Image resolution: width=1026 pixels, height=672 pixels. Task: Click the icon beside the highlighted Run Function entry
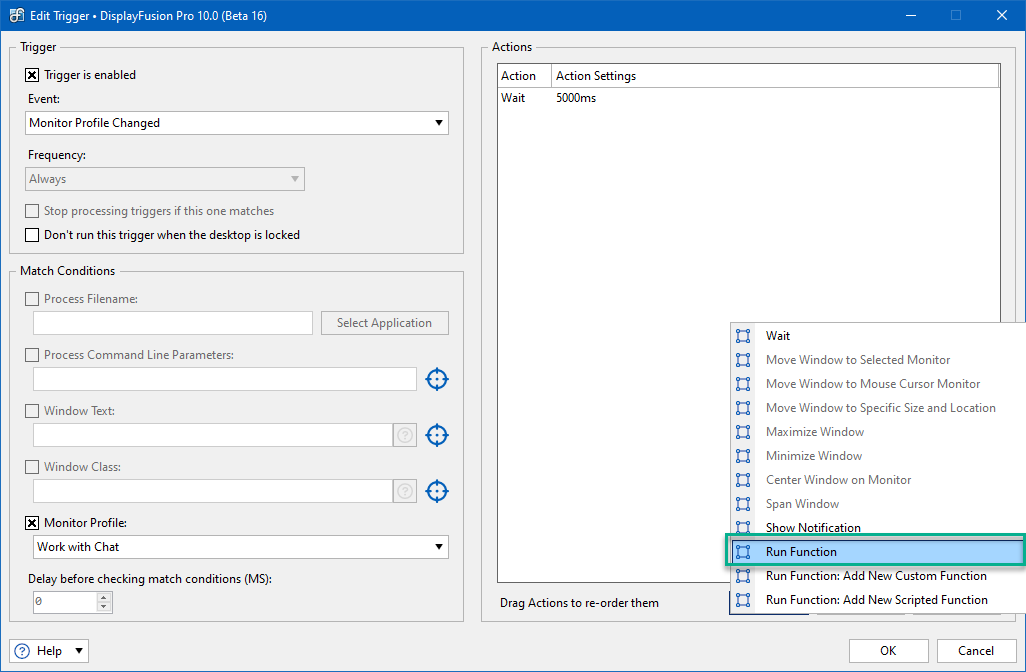tap(743, 552)
